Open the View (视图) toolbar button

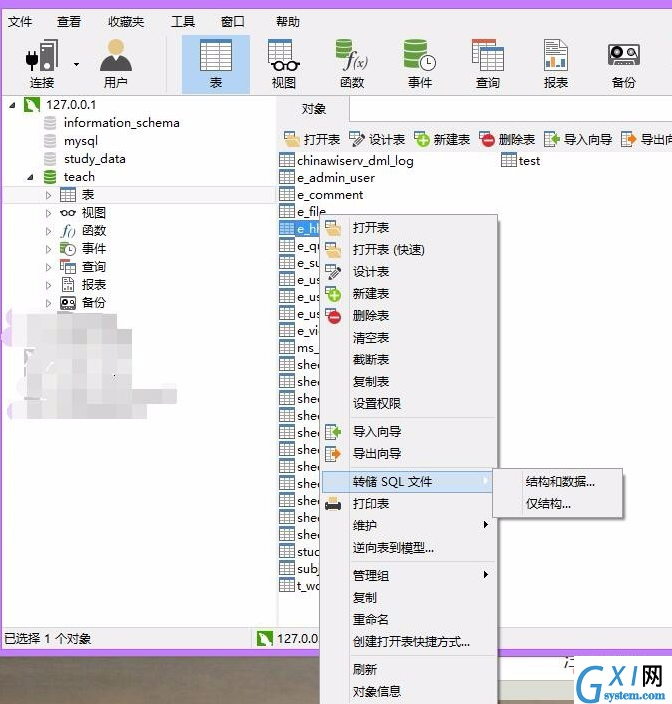pyautogui.click(x=284, y=64)
